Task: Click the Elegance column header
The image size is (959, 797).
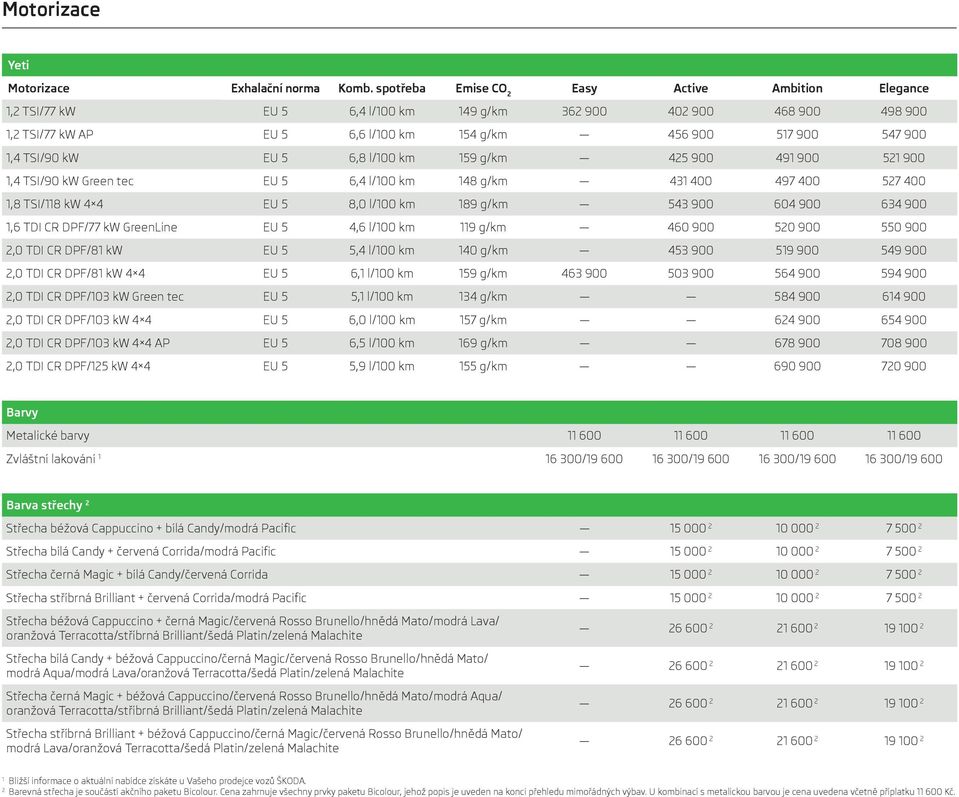Action: [x=903, y=88]
